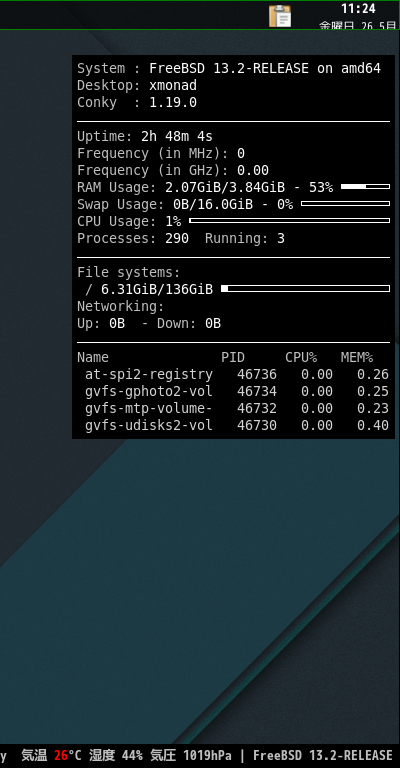Select the at-spi2-registry process row
Viewport: 400px width, 768px height.
pyautogui.click(x=237, y=375)
